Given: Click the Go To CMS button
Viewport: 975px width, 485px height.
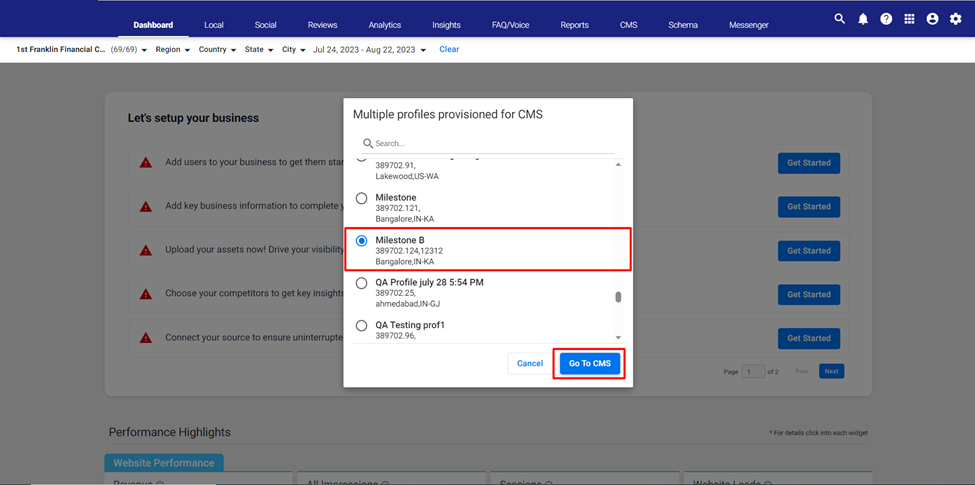Looking at the screenshot, I should (589, 364).
